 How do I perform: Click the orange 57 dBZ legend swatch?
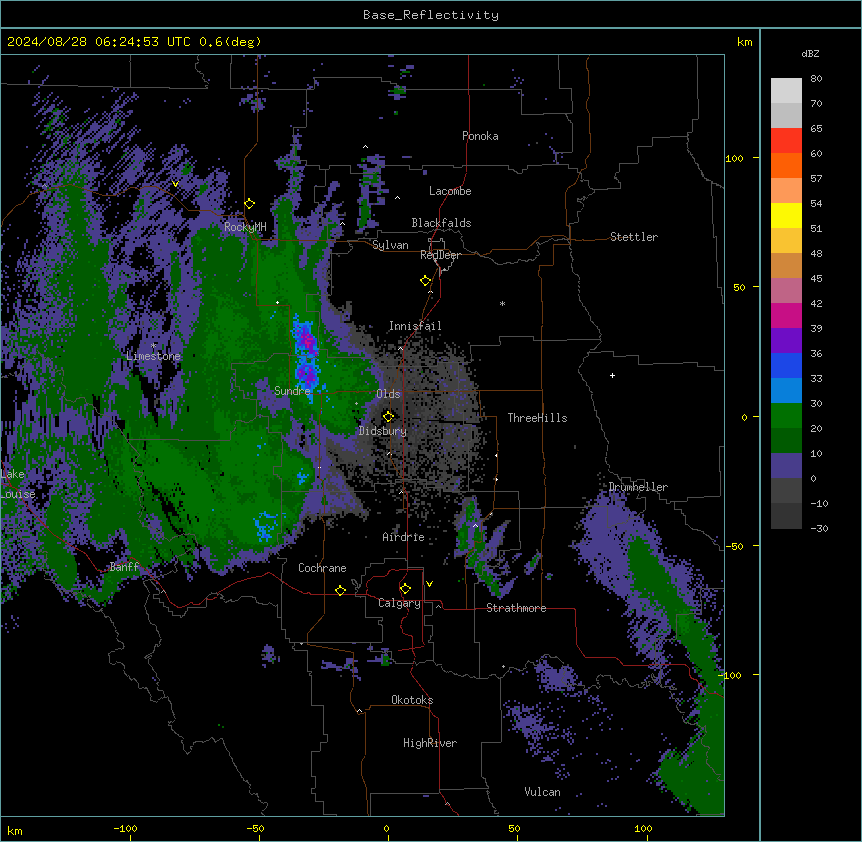786,165
